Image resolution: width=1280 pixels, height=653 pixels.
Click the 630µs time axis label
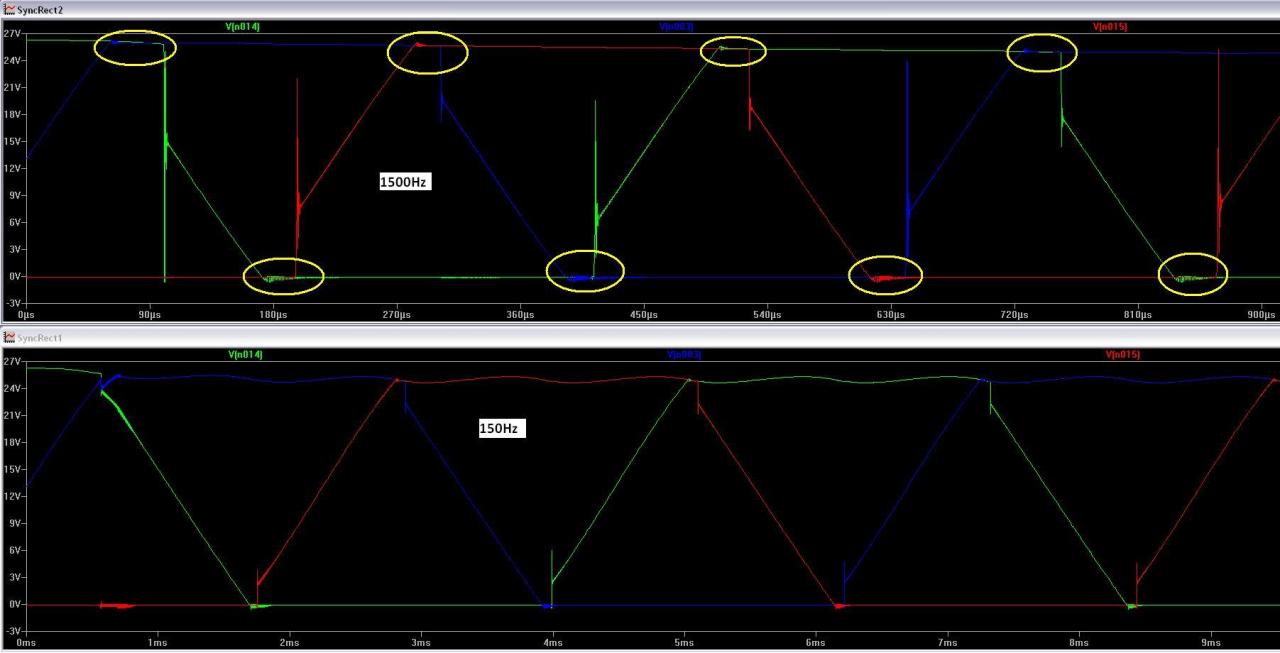[x=891, y=315]
